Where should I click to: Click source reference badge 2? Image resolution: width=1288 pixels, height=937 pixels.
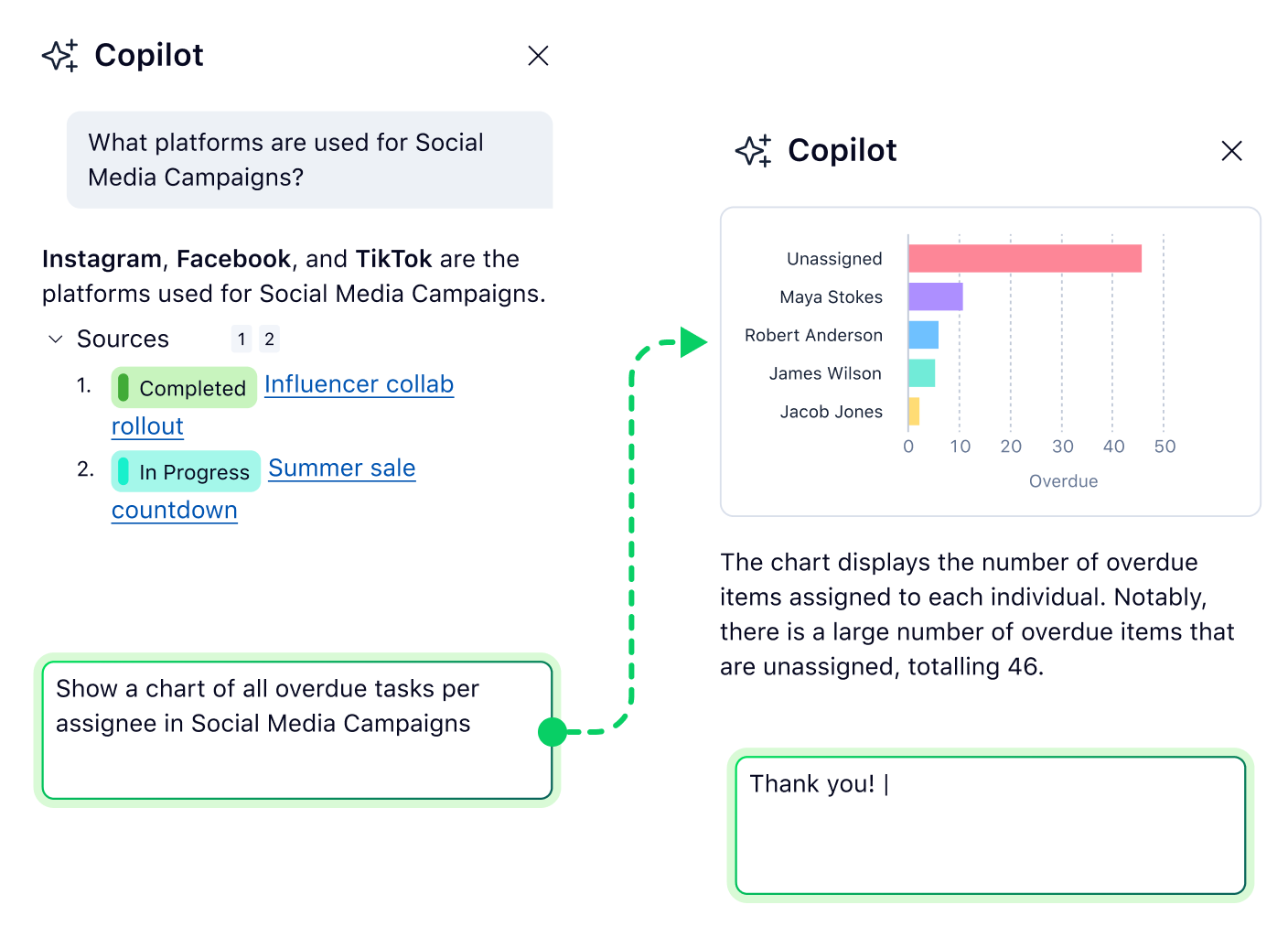pyautogui.click(x=269, y=339)
